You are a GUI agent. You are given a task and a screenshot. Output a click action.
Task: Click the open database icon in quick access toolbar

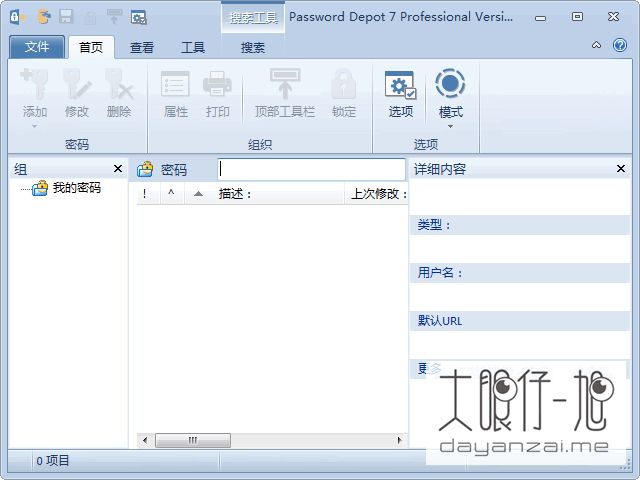click(x=44, y=17)
